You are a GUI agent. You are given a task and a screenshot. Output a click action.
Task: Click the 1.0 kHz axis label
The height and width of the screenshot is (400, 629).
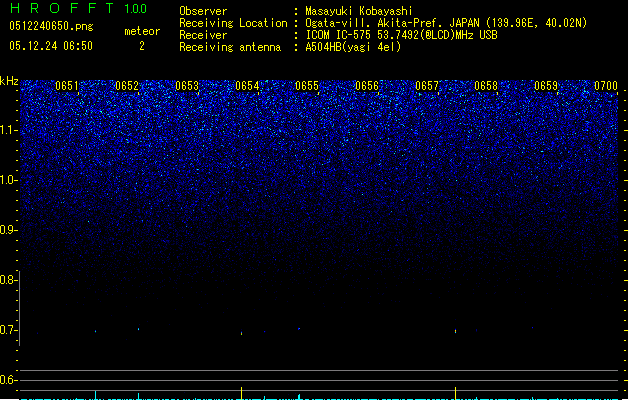(x=8, y=180)
